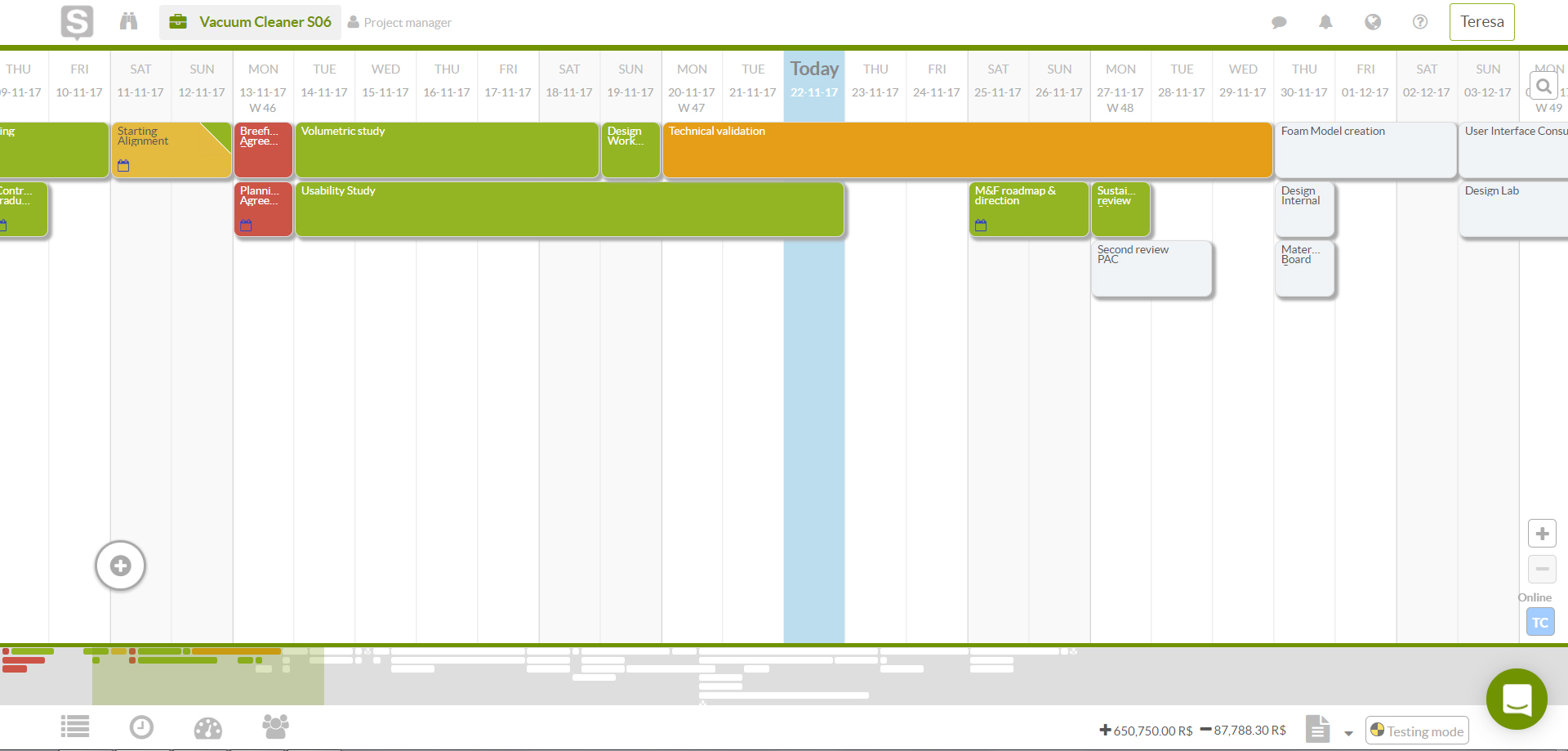Open the clock history icon
Screen dimensions: 1568x751
(141, 726)
